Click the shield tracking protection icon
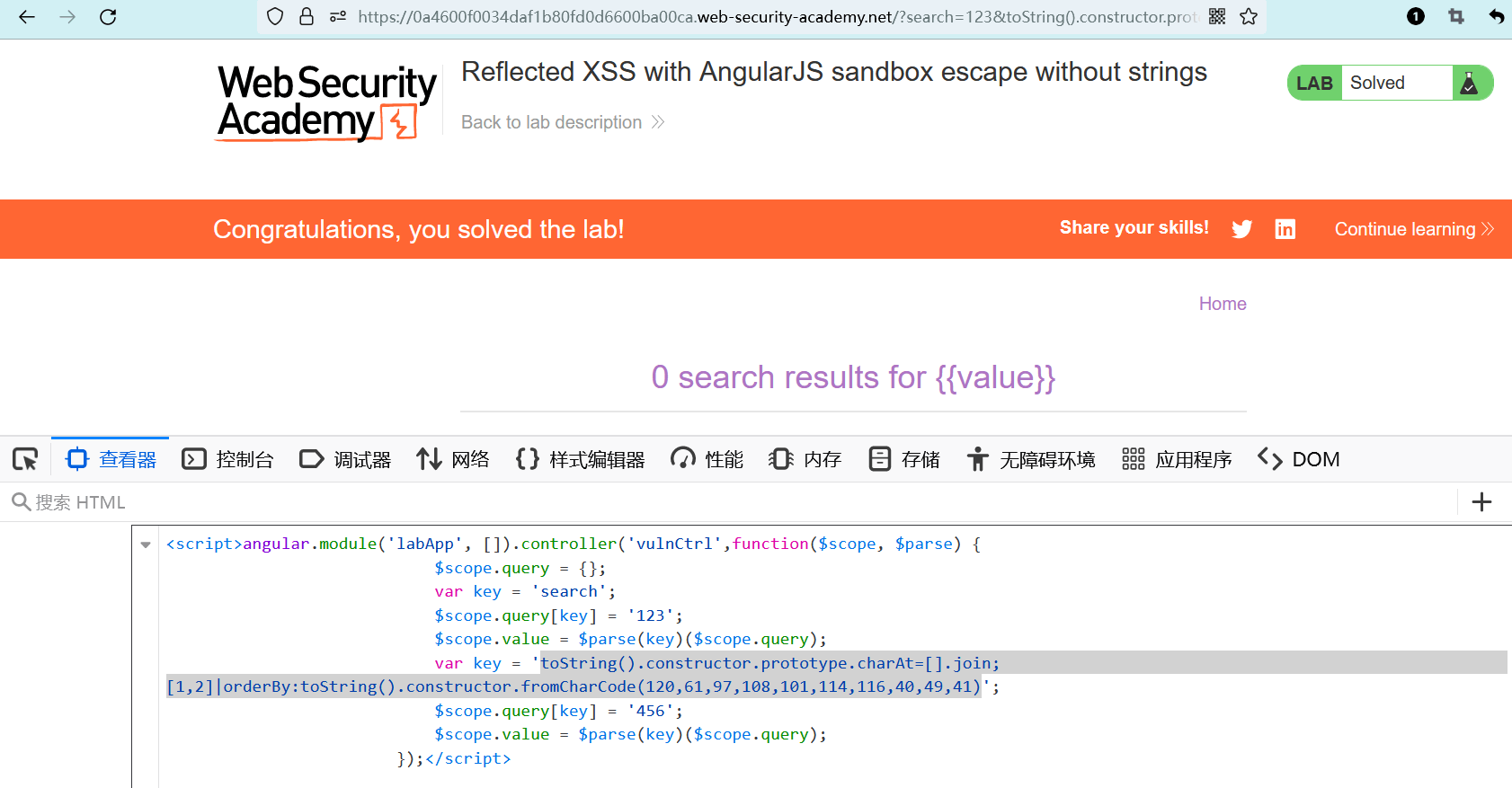Screen dimensions: 1512x788 [x=276, y=17]
